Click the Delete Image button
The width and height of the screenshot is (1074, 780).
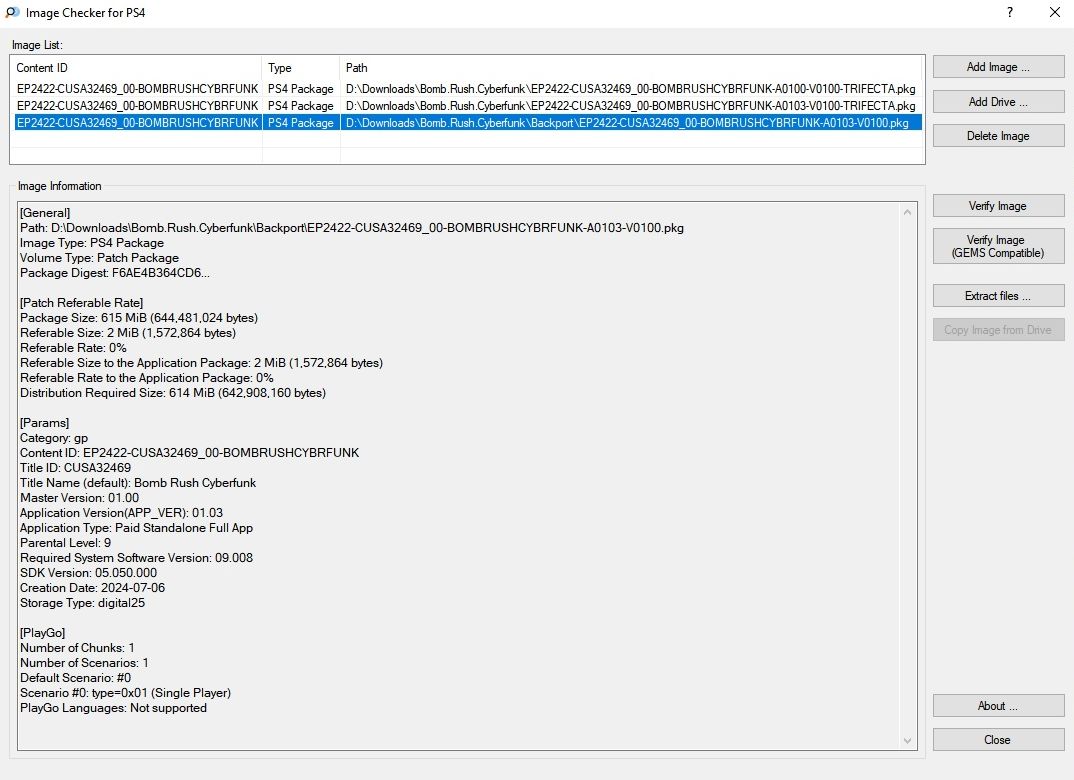pos(998,136)
